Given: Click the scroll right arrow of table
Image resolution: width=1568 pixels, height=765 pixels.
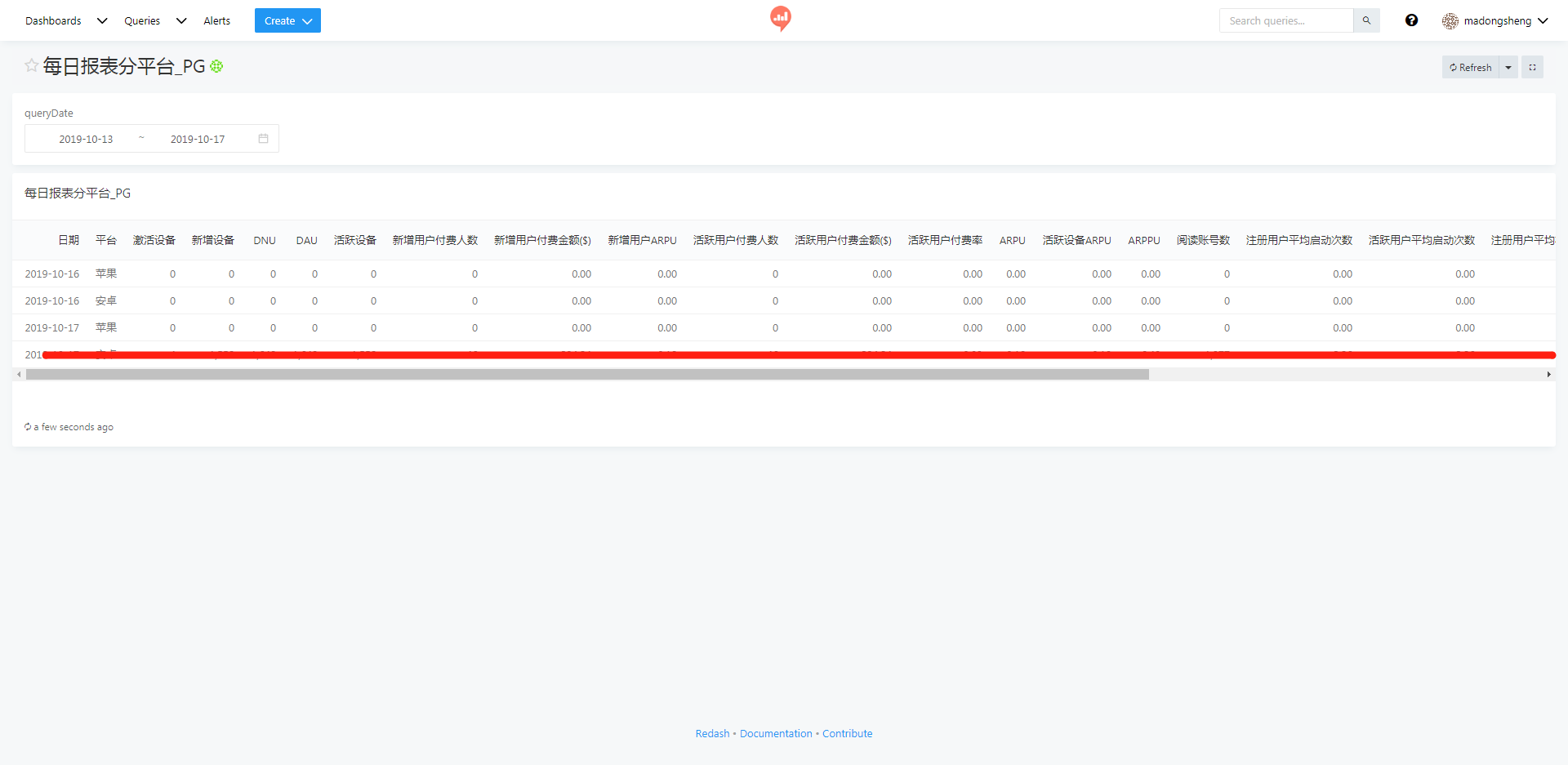Looking at the screenshot, I should tap(1548, 375).
